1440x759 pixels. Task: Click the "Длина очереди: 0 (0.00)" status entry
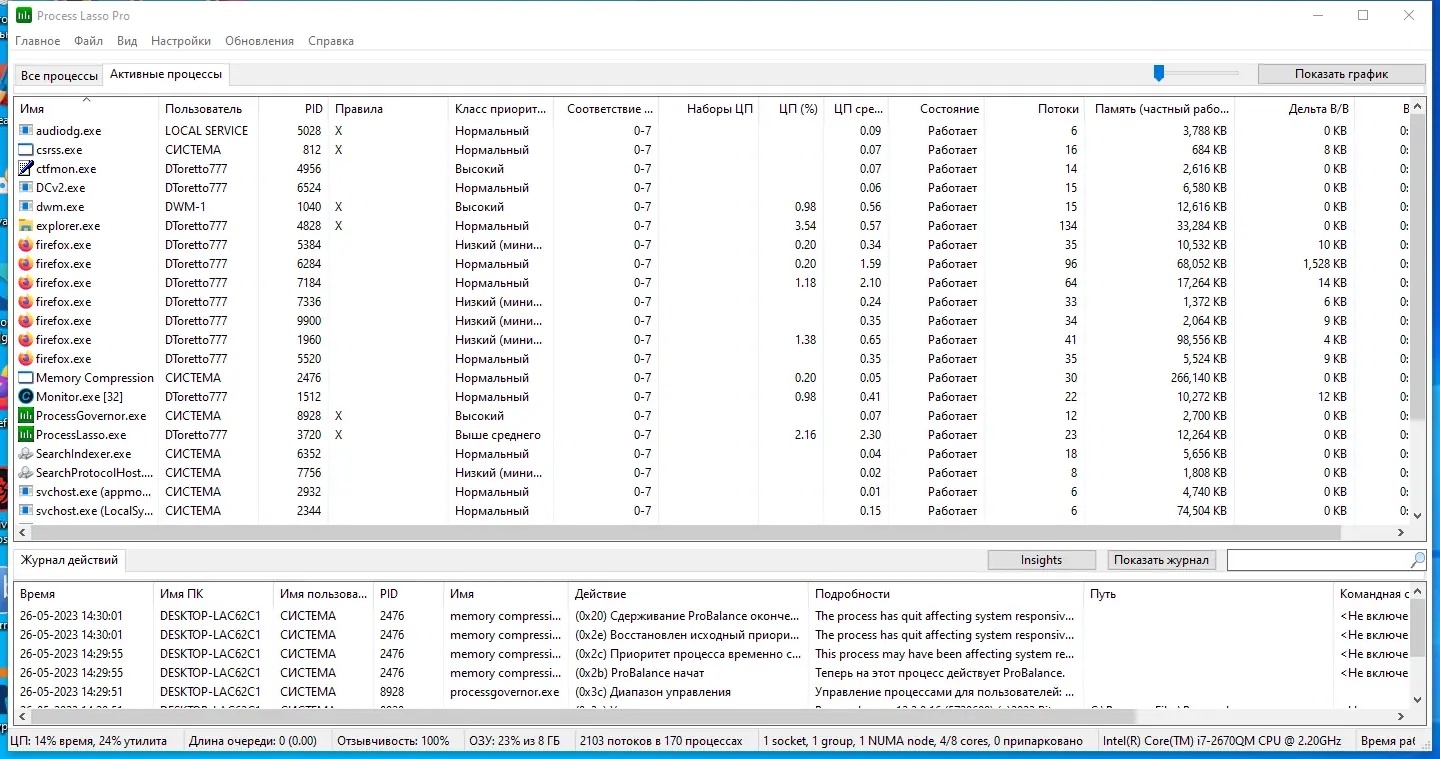click(x=253, y=741)
